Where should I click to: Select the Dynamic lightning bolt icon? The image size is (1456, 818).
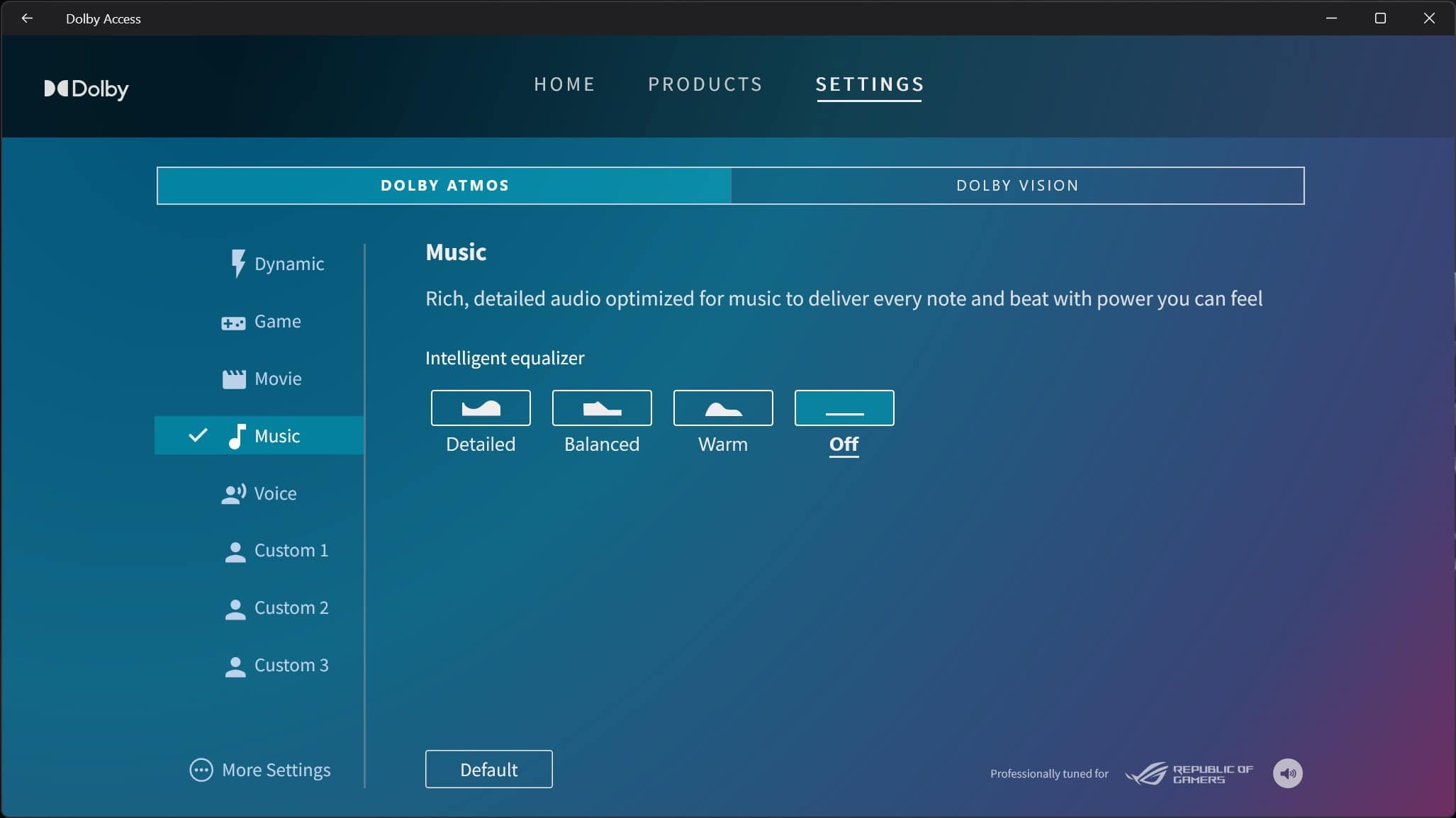tap(238, 263)
